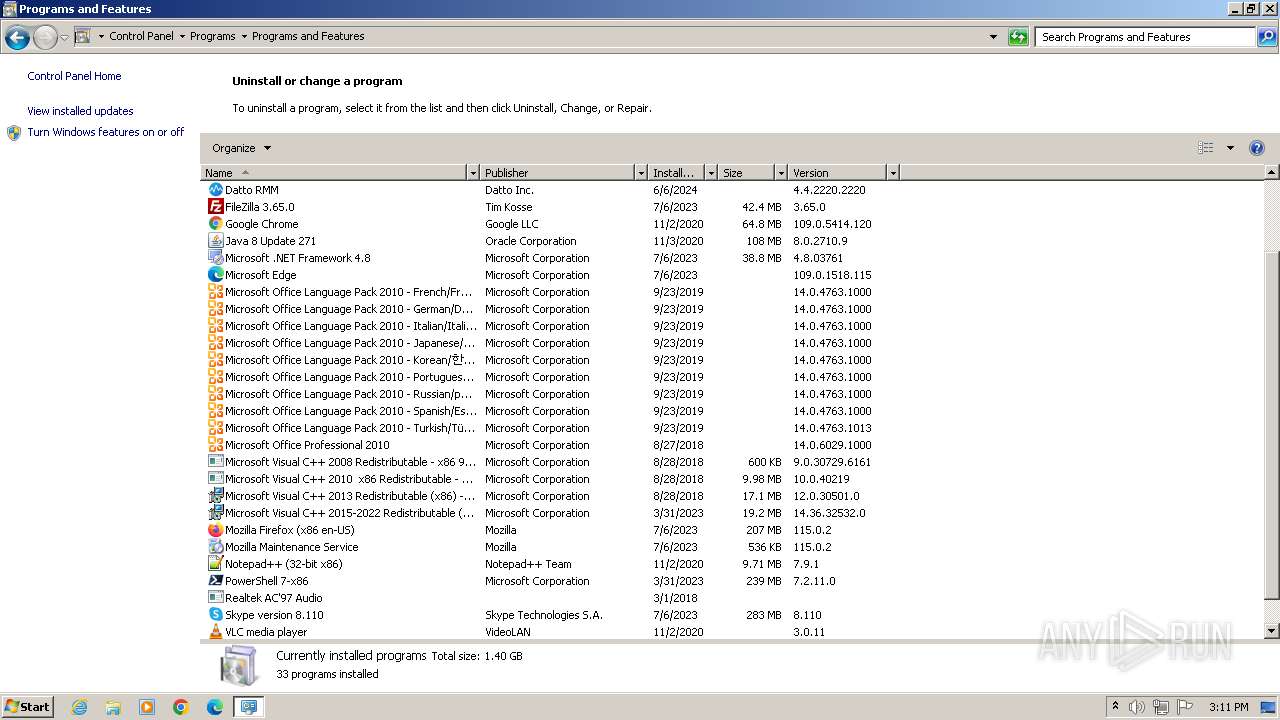Screen dimensions: 1280x720
Task: Click the Control Panel breadcrumb
Action: tap(141, 36)
